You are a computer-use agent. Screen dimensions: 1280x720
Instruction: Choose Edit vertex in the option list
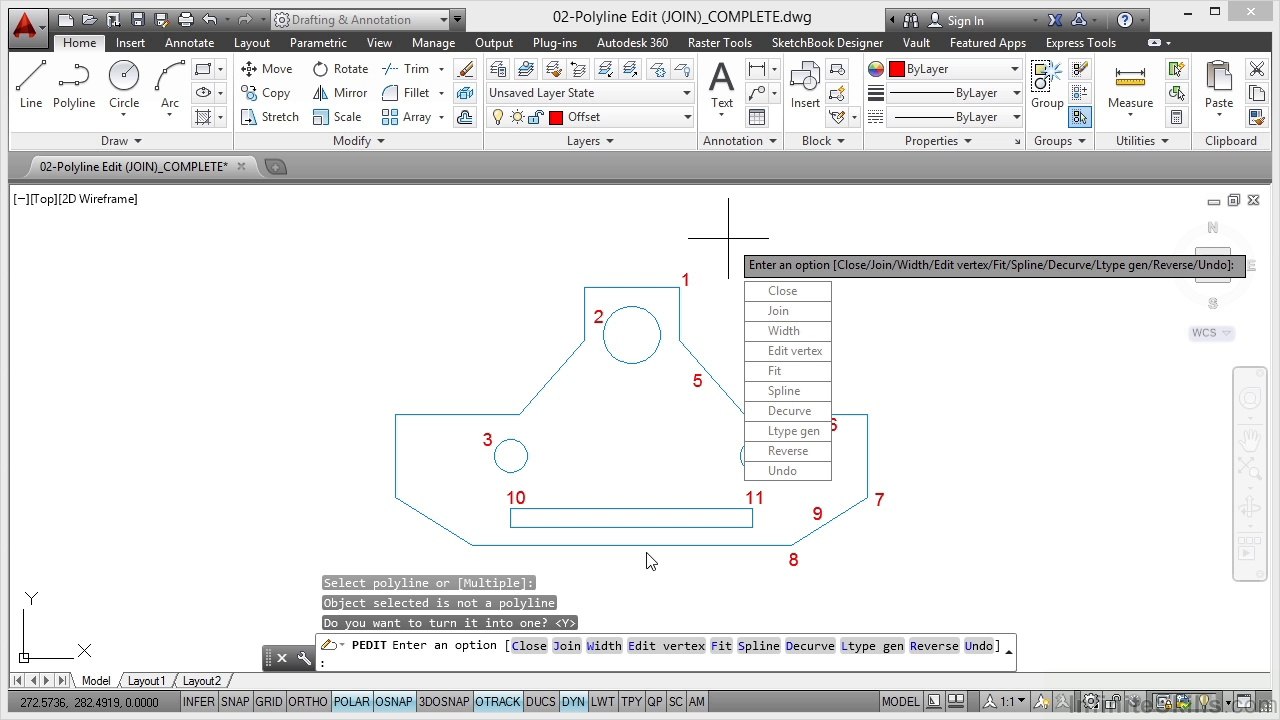788,351
